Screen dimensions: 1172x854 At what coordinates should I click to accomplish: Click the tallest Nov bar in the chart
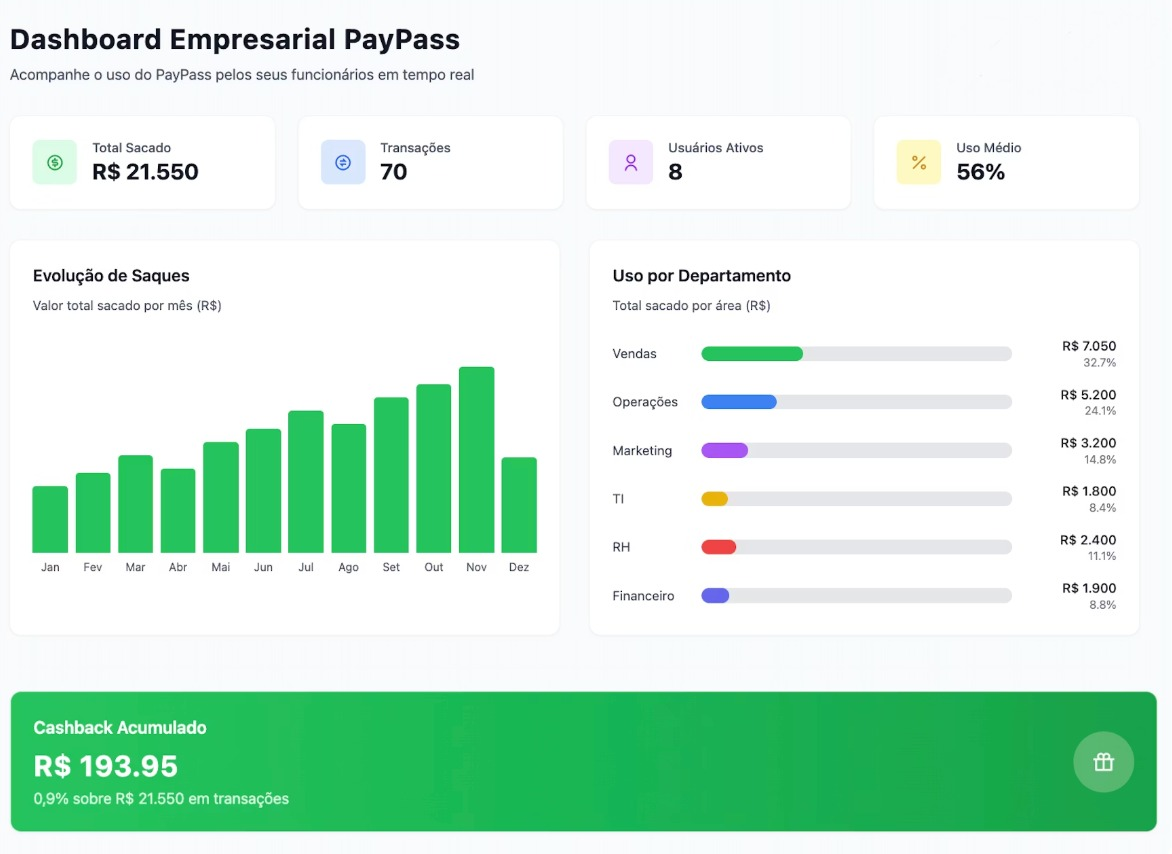tap(476, 460)
